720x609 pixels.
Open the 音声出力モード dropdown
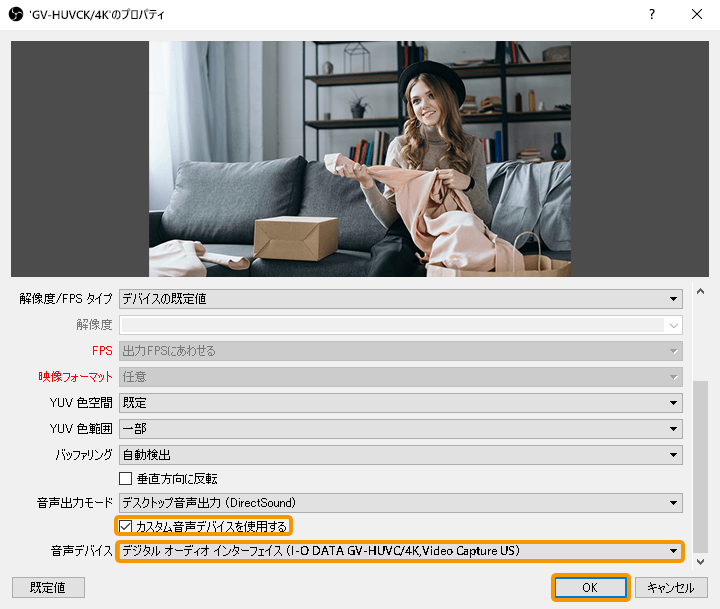(x=400, y=503)
